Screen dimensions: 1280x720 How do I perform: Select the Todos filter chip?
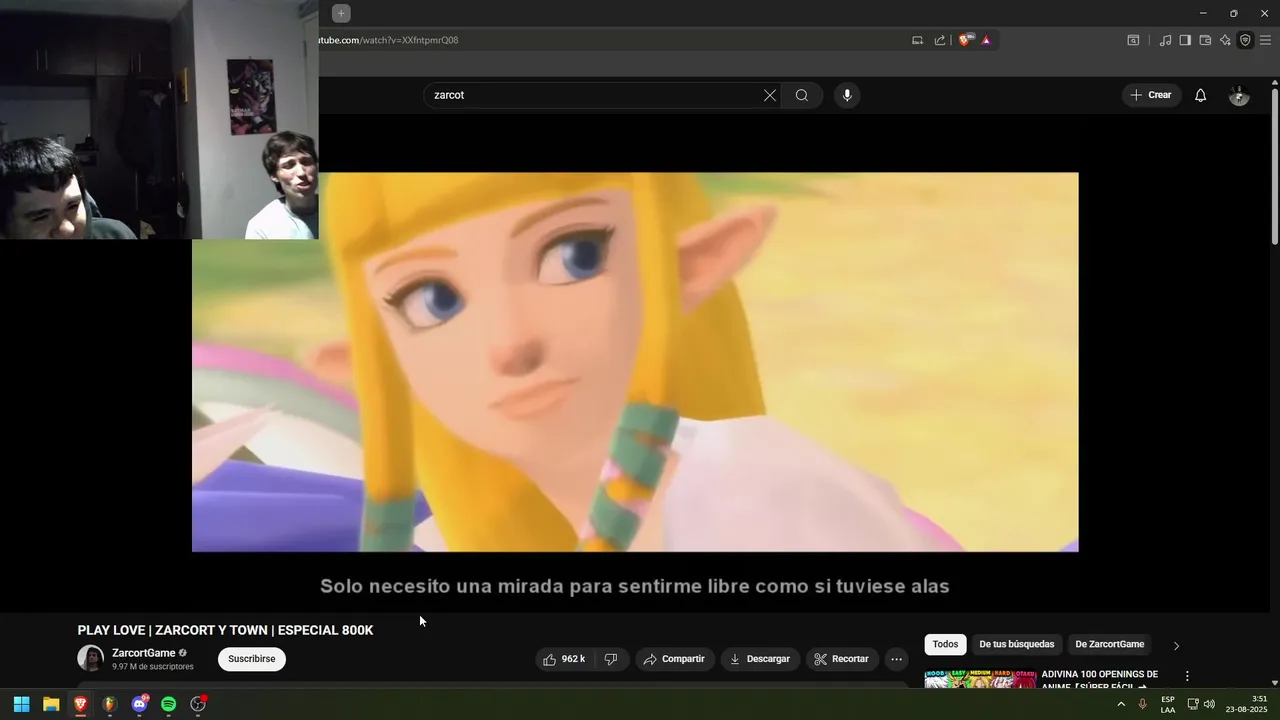[x=945, y=645]
